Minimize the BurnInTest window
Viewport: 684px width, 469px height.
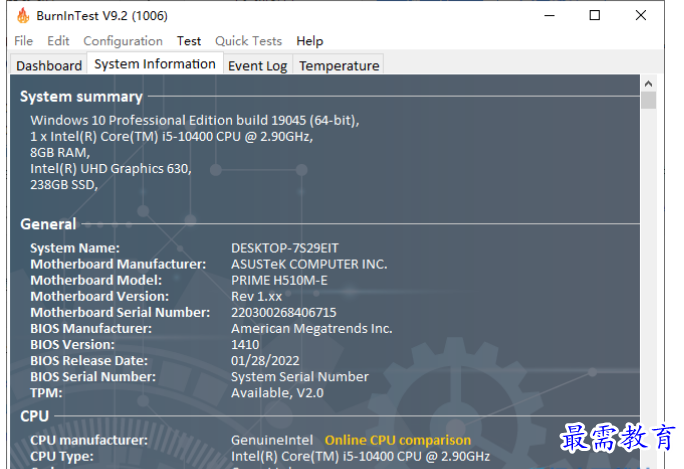click(550, 16)
